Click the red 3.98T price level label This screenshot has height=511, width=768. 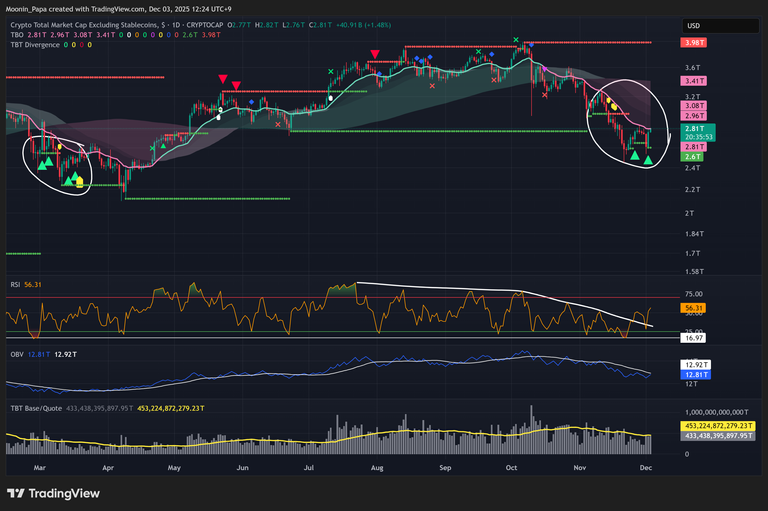[x=694, y=43]
